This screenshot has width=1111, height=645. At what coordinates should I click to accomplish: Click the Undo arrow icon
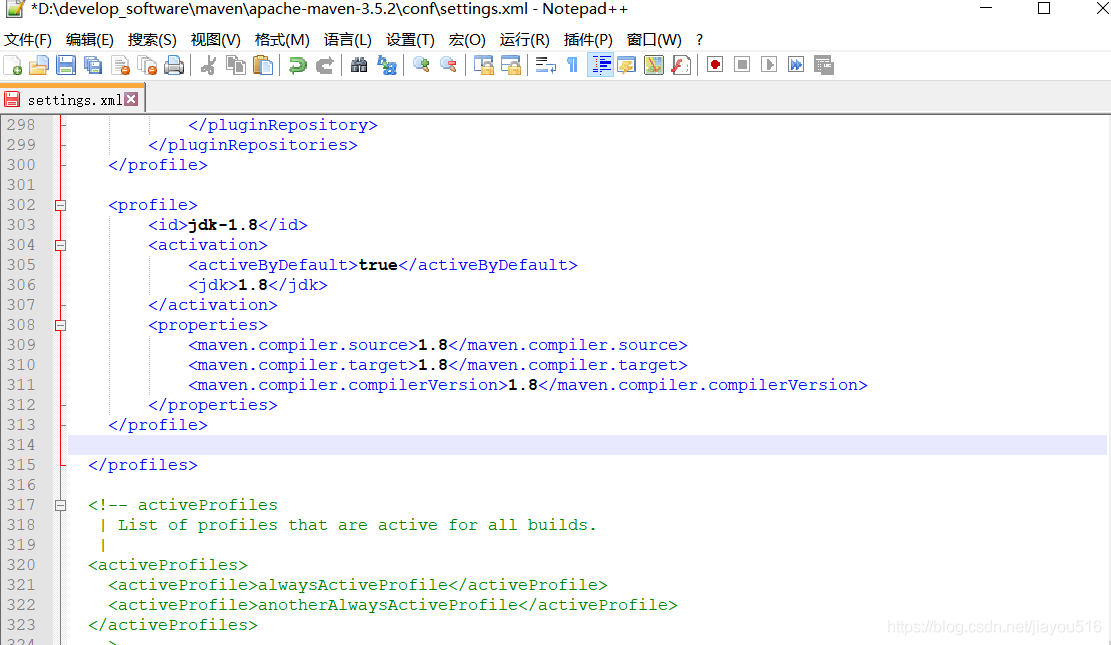pyautogui.click(x=298, y=65)
